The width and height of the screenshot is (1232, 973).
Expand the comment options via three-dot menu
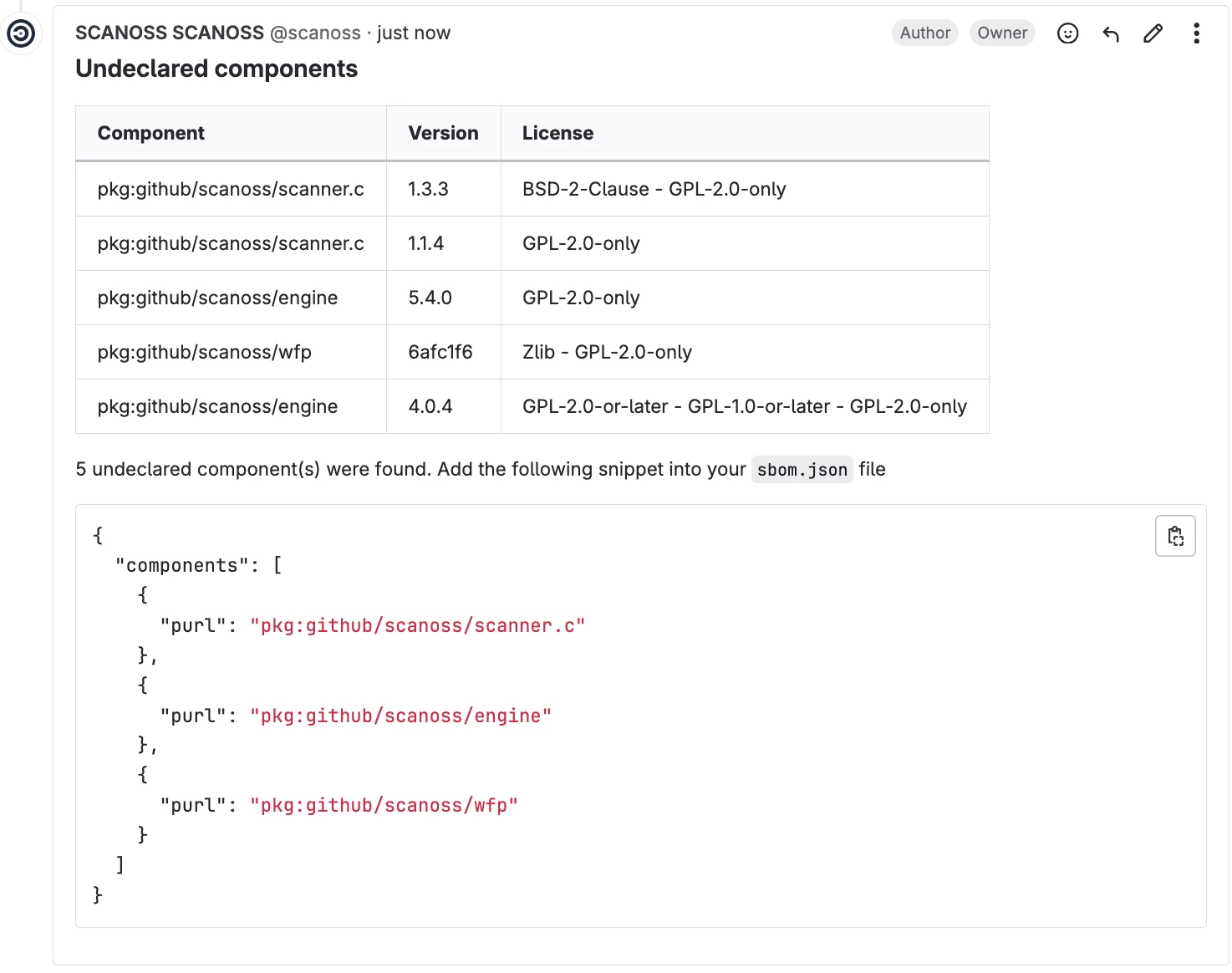click(1196, 33)
